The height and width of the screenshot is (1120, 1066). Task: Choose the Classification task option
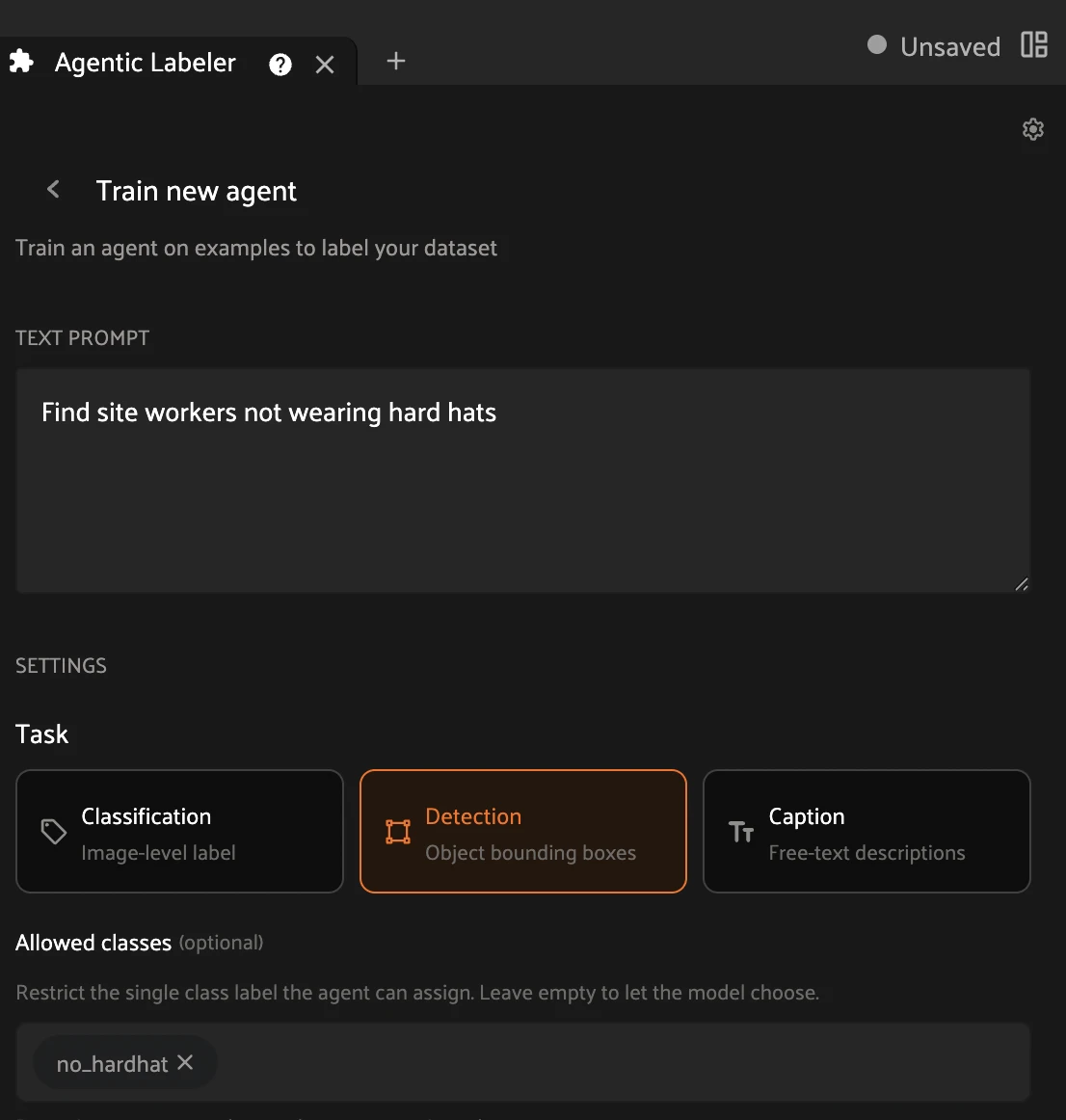click(179, 832)
